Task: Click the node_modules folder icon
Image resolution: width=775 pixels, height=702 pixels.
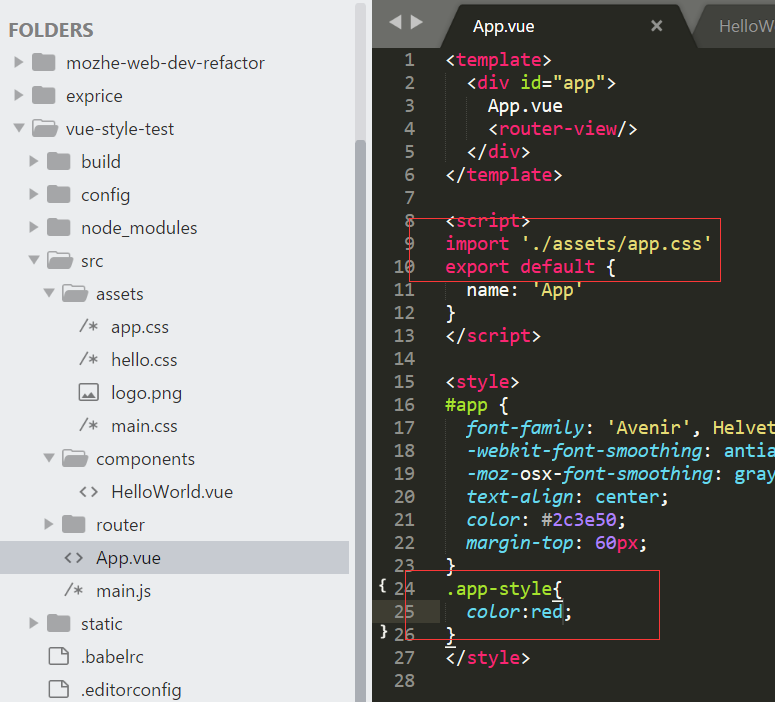Action: [59, 227]
